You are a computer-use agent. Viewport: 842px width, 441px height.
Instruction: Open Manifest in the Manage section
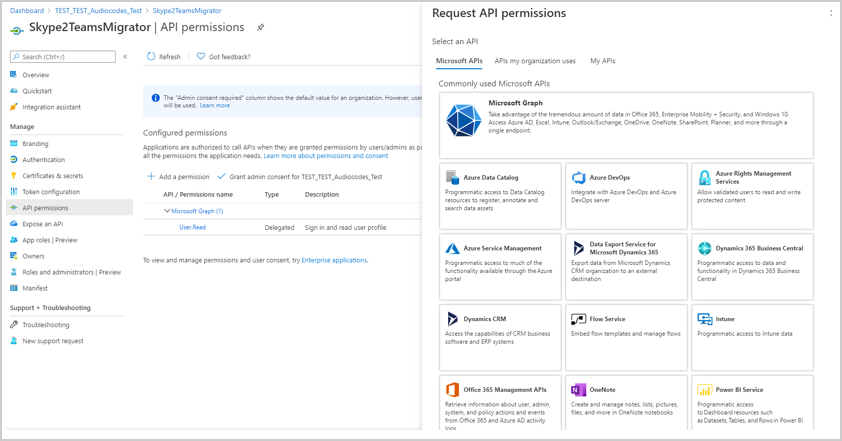click(x=35, y=288)
